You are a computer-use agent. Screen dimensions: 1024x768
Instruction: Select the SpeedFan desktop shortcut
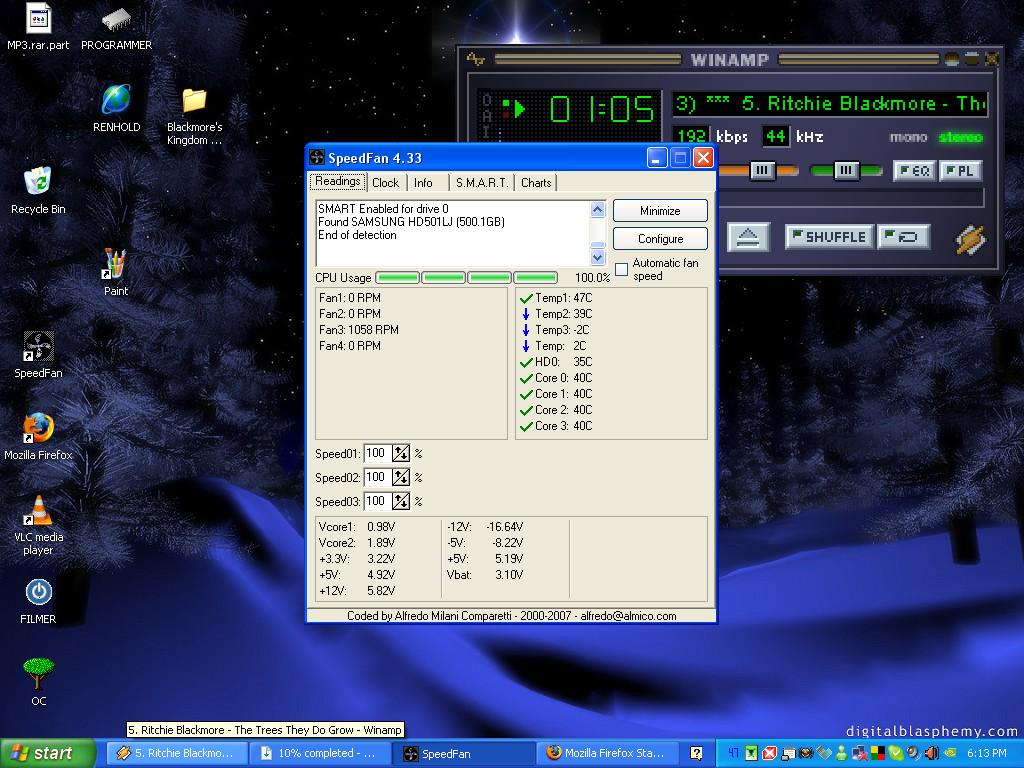38,355
